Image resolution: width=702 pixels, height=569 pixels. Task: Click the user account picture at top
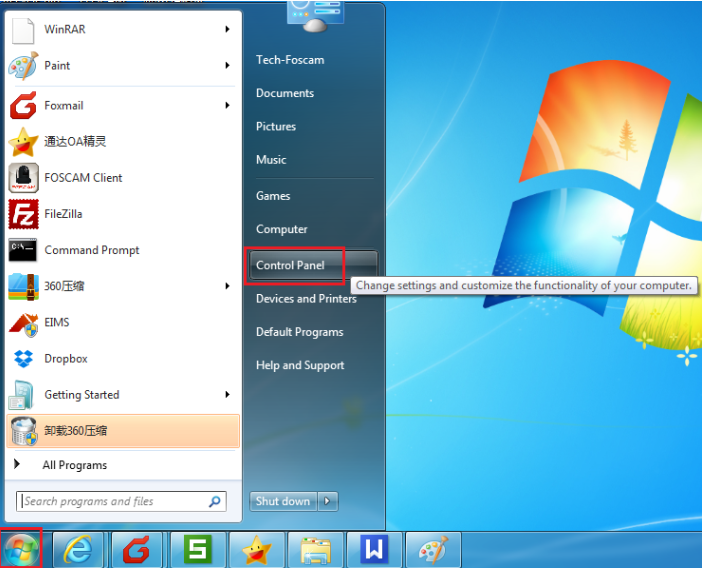[x=315, y=16]
